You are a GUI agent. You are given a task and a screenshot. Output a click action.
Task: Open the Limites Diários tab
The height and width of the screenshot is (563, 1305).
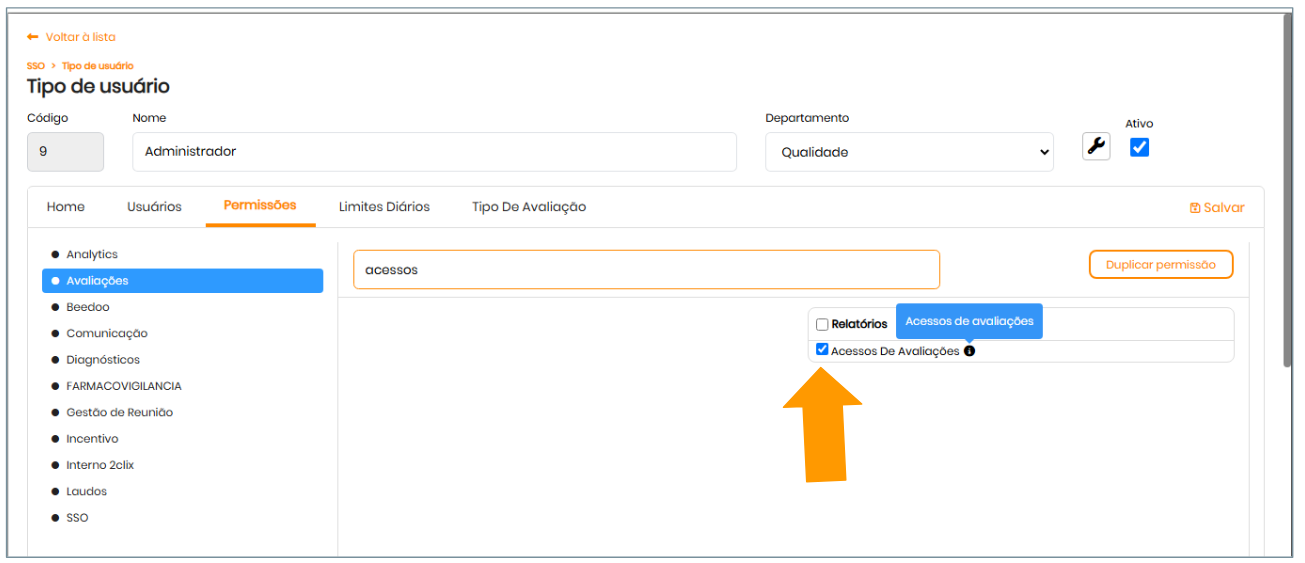coord(384,207)
